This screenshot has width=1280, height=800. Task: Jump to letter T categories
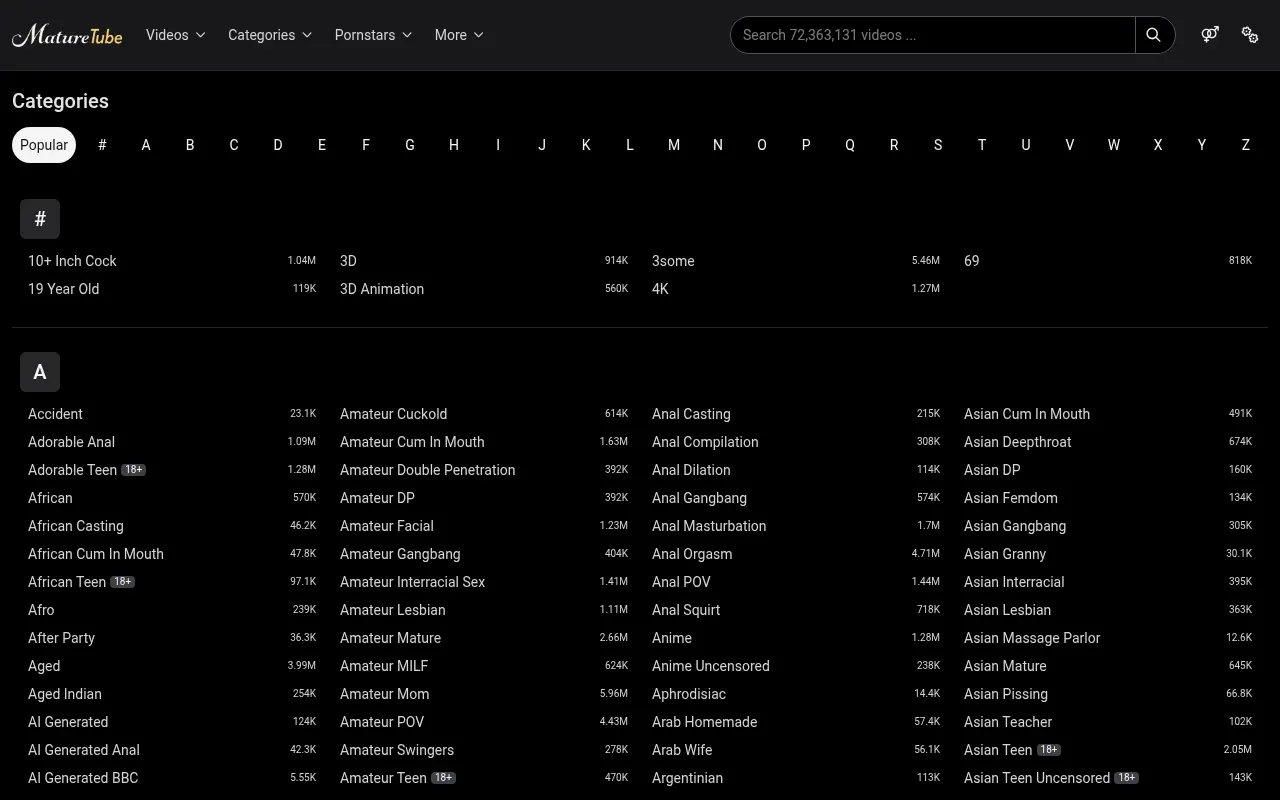click(x=982, y=145)
